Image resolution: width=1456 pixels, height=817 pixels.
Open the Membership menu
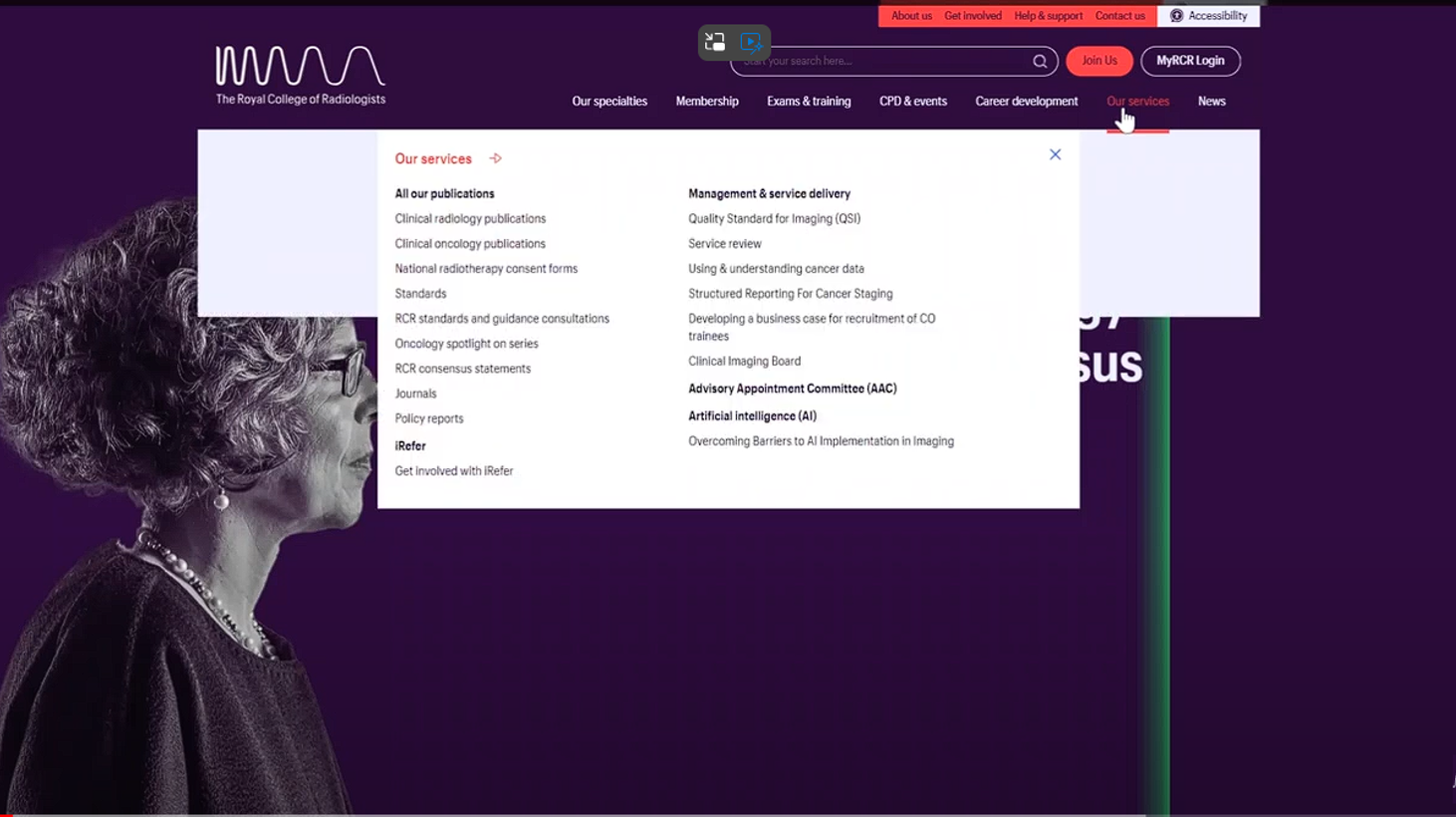[707, 102]
